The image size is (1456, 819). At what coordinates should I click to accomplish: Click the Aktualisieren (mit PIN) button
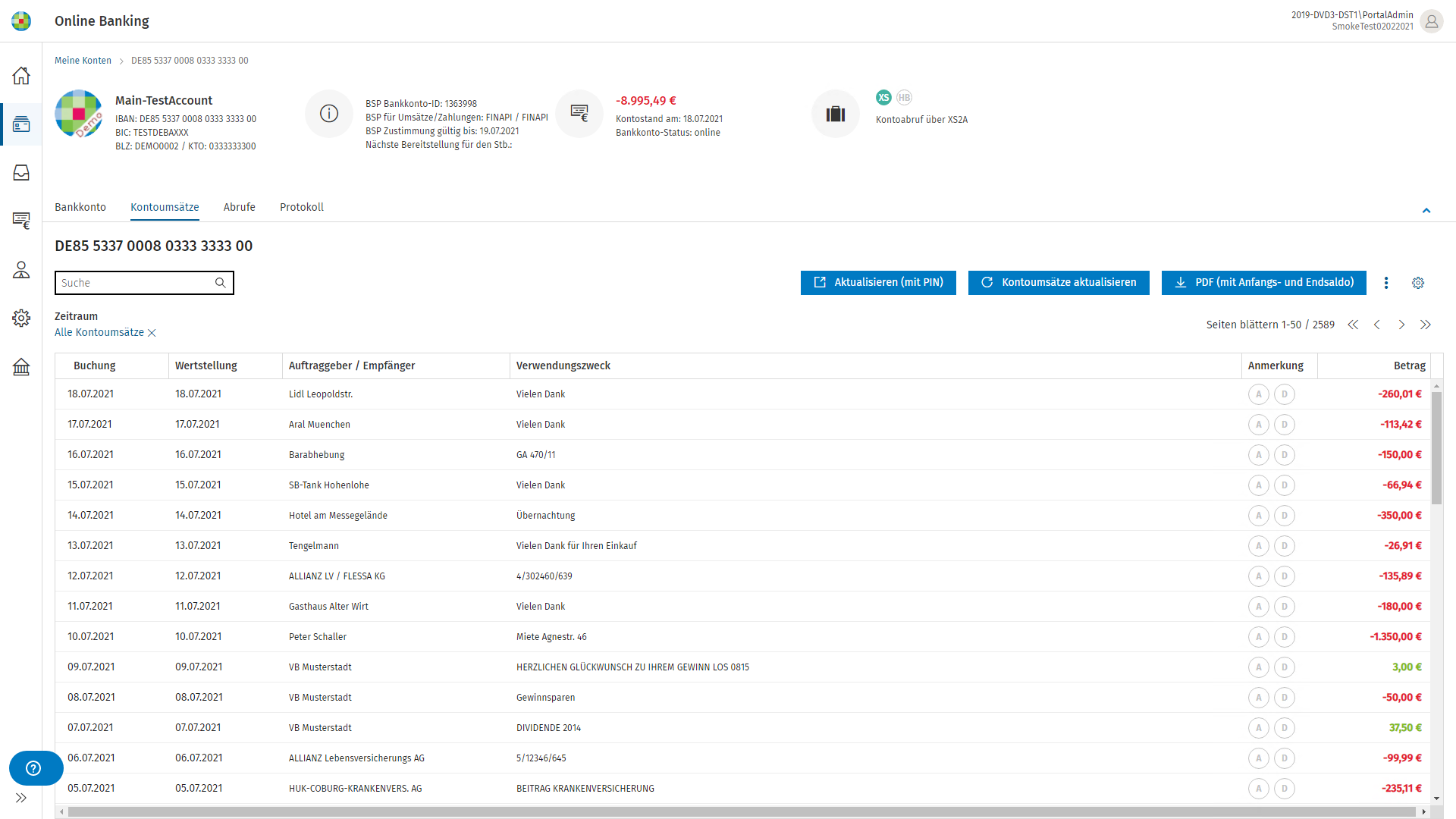tap(878, 283)
